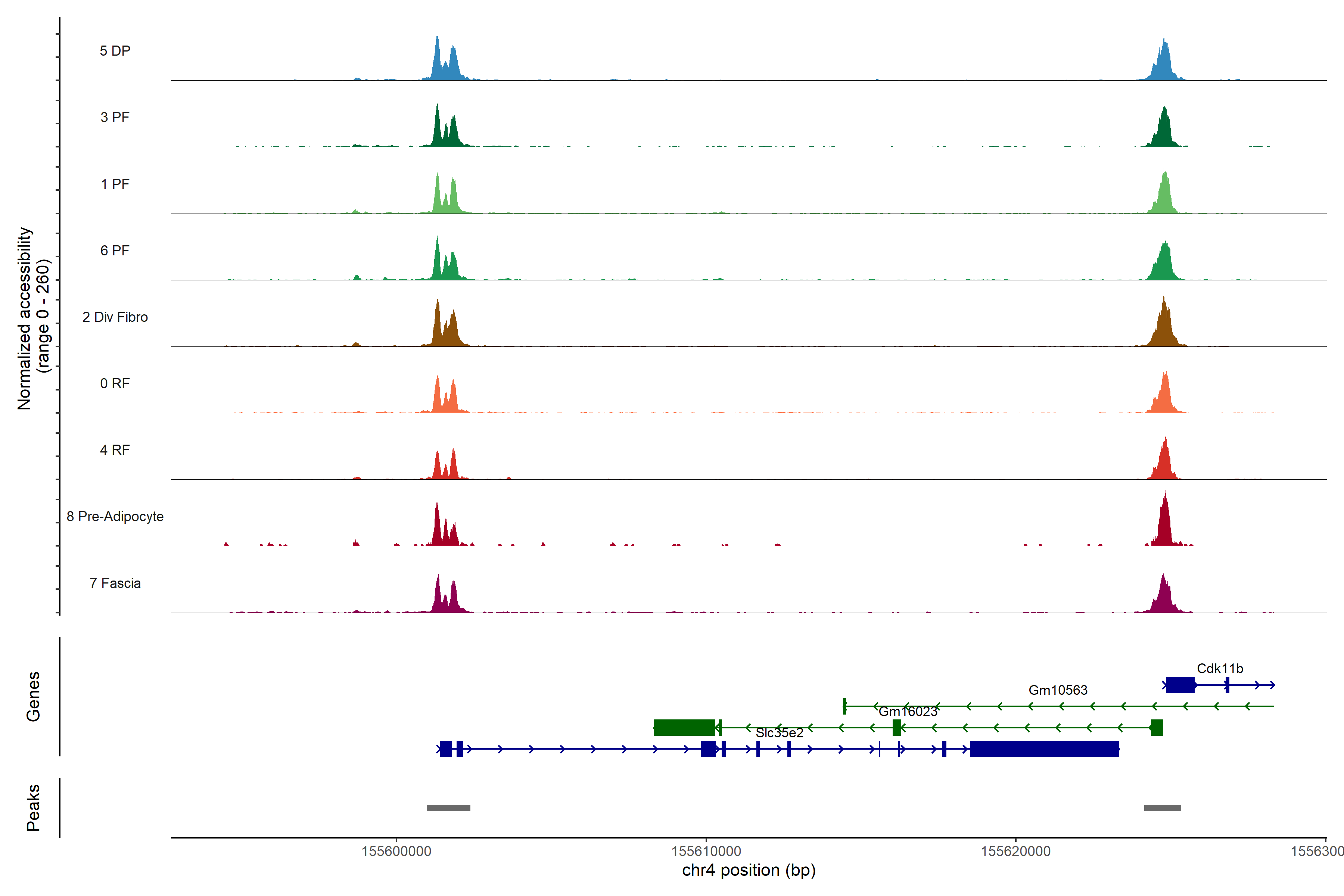Image resolution: width=1344 pixels, height=896 pixels.
Task: Click the 5 DP track label
Action: pos(115,51)
